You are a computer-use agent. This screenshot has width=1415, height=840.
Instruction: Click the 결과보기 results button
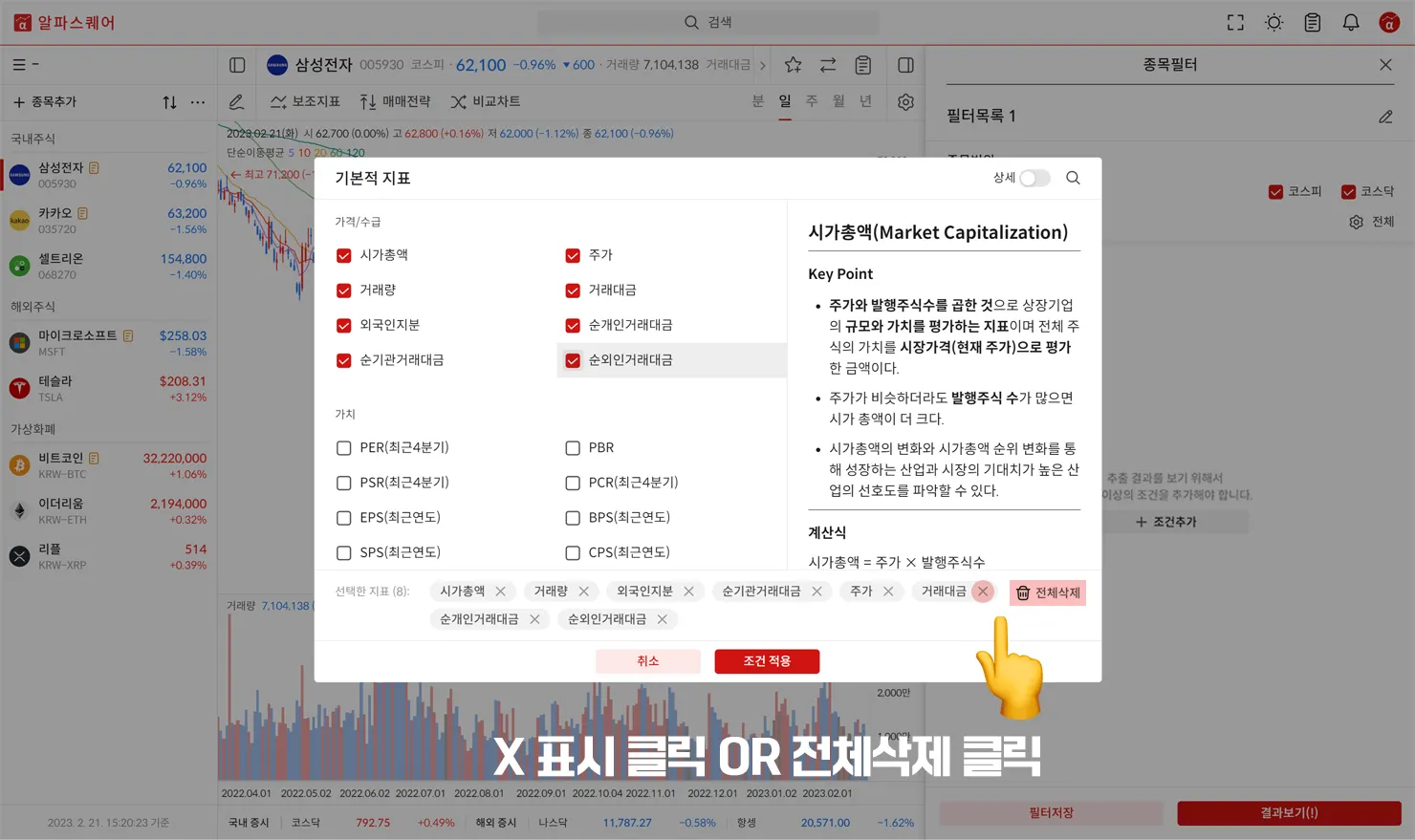[1289, 813]
